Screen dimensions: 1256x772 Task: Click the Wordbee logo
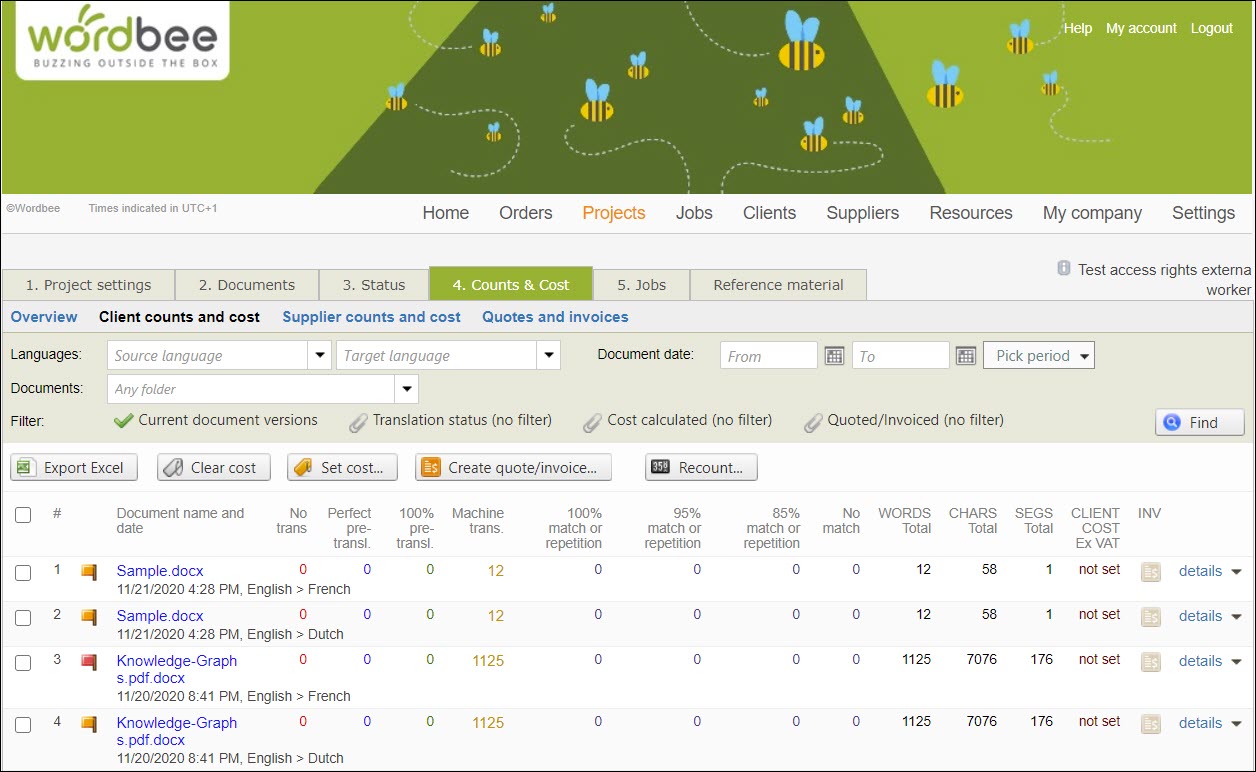(120, 40)
